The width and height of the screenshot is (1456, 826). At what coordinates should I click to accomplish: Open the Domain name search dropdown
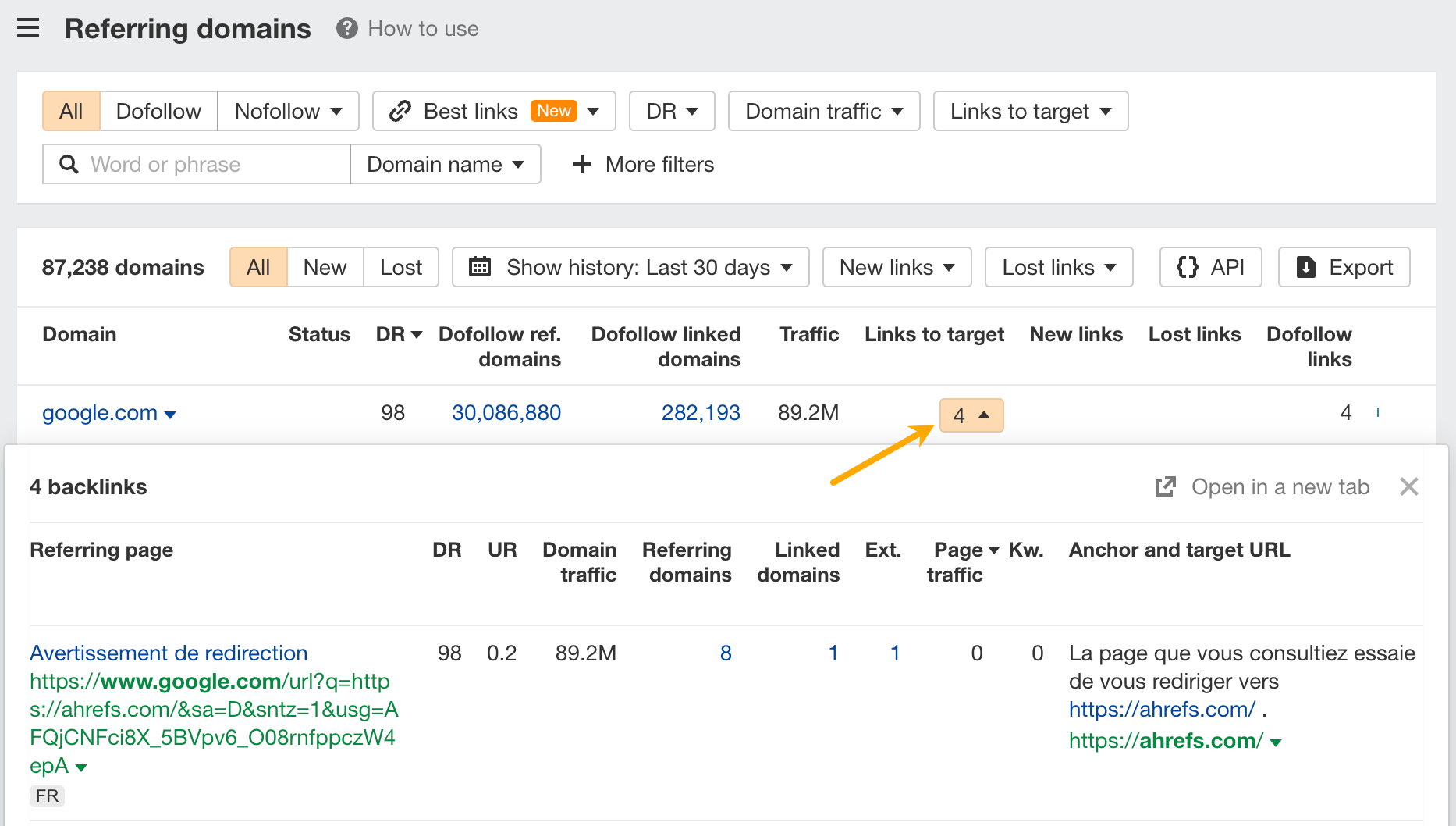[x=446, y=164]
